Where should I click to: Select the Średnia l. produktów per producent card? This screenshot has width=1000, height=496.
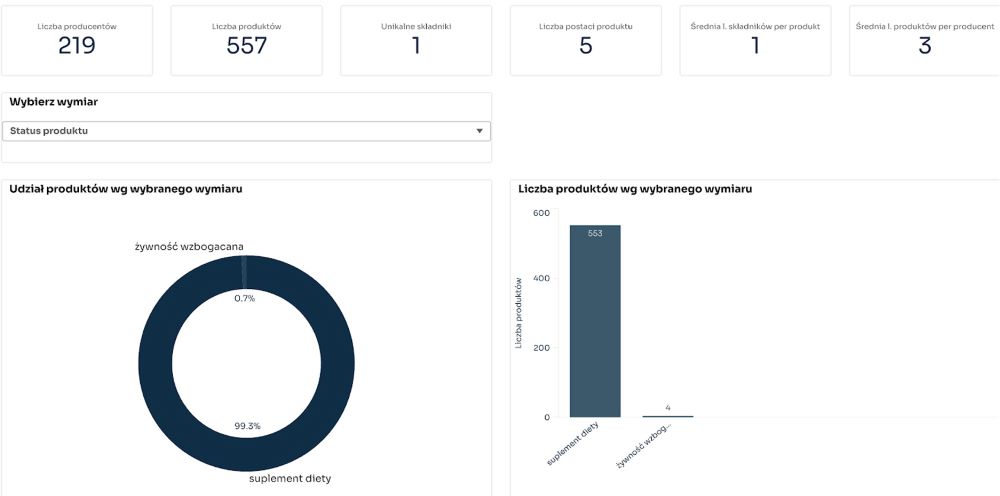tap(924, 40)
